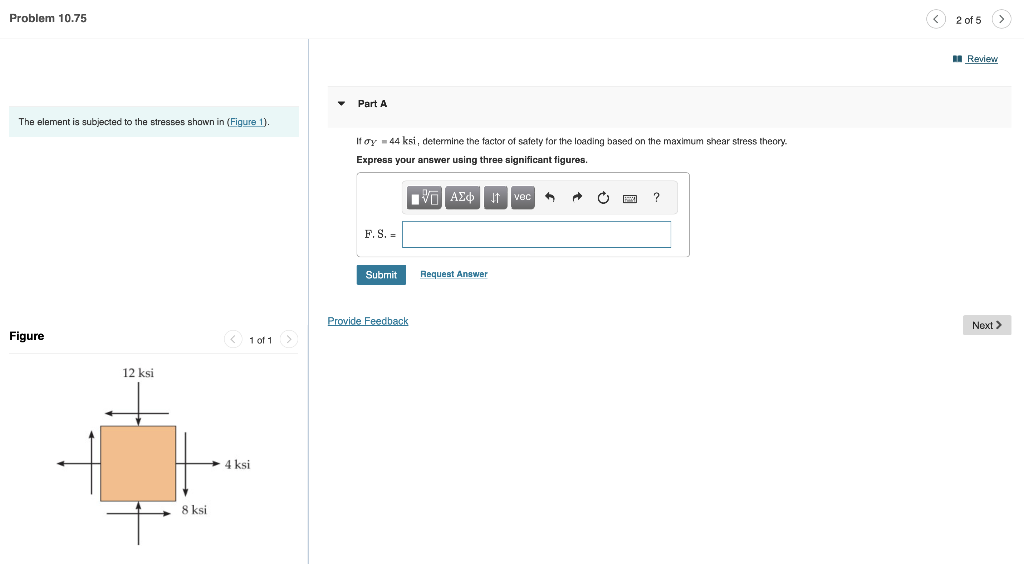This screenshot has width=1024, height=564.
Task: Click the '8 ksi' label in figure
Action: [194, 510]
